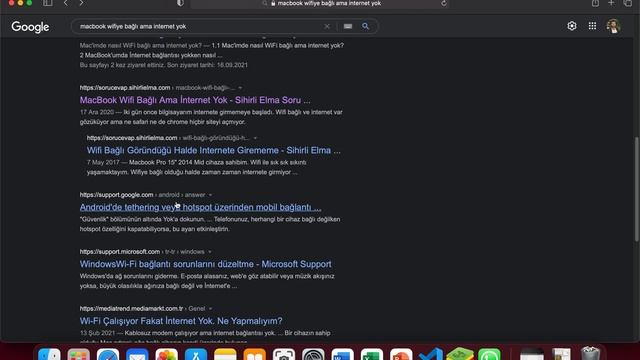Toggle the Safari sidebar button
This screenshot has height=360, width=640.
point(47,3)
